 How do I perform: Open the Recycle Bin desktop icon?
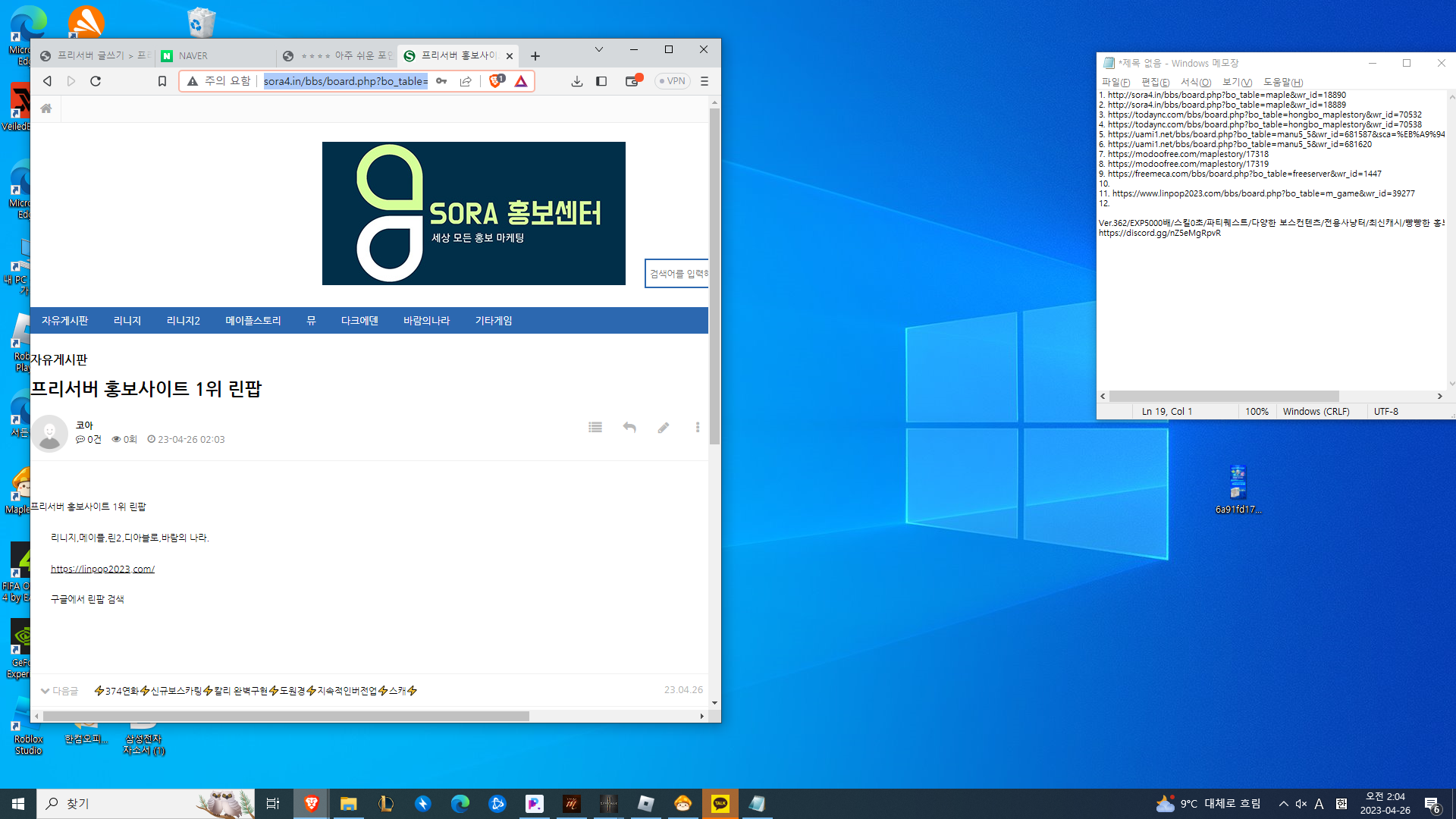tap(201, 22)
